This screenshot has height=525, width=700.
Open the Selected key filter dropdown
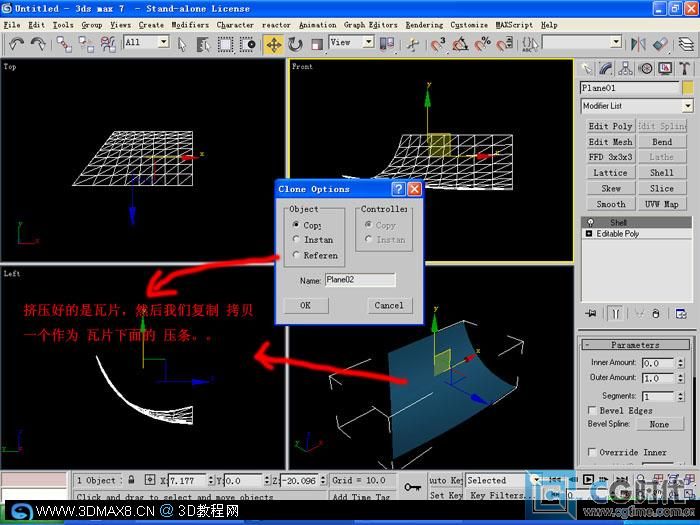(536, 480)
